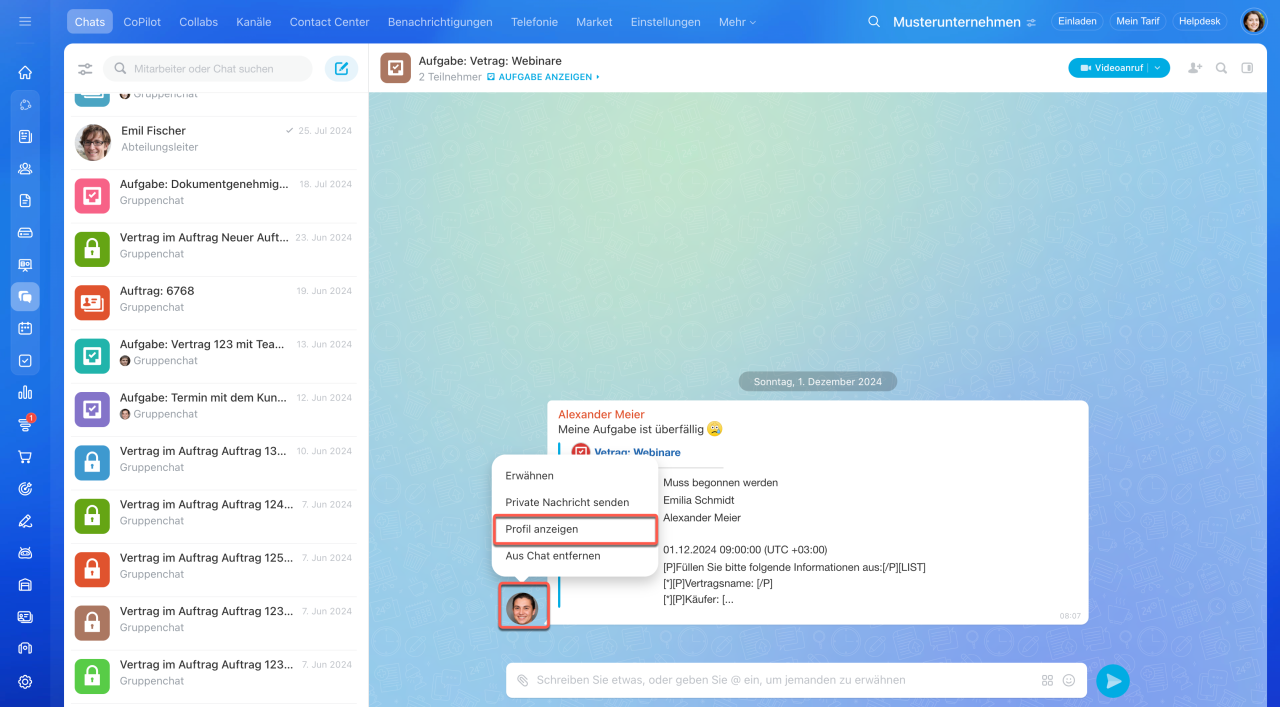Click the attach file paperclip icon

[522, 680]
